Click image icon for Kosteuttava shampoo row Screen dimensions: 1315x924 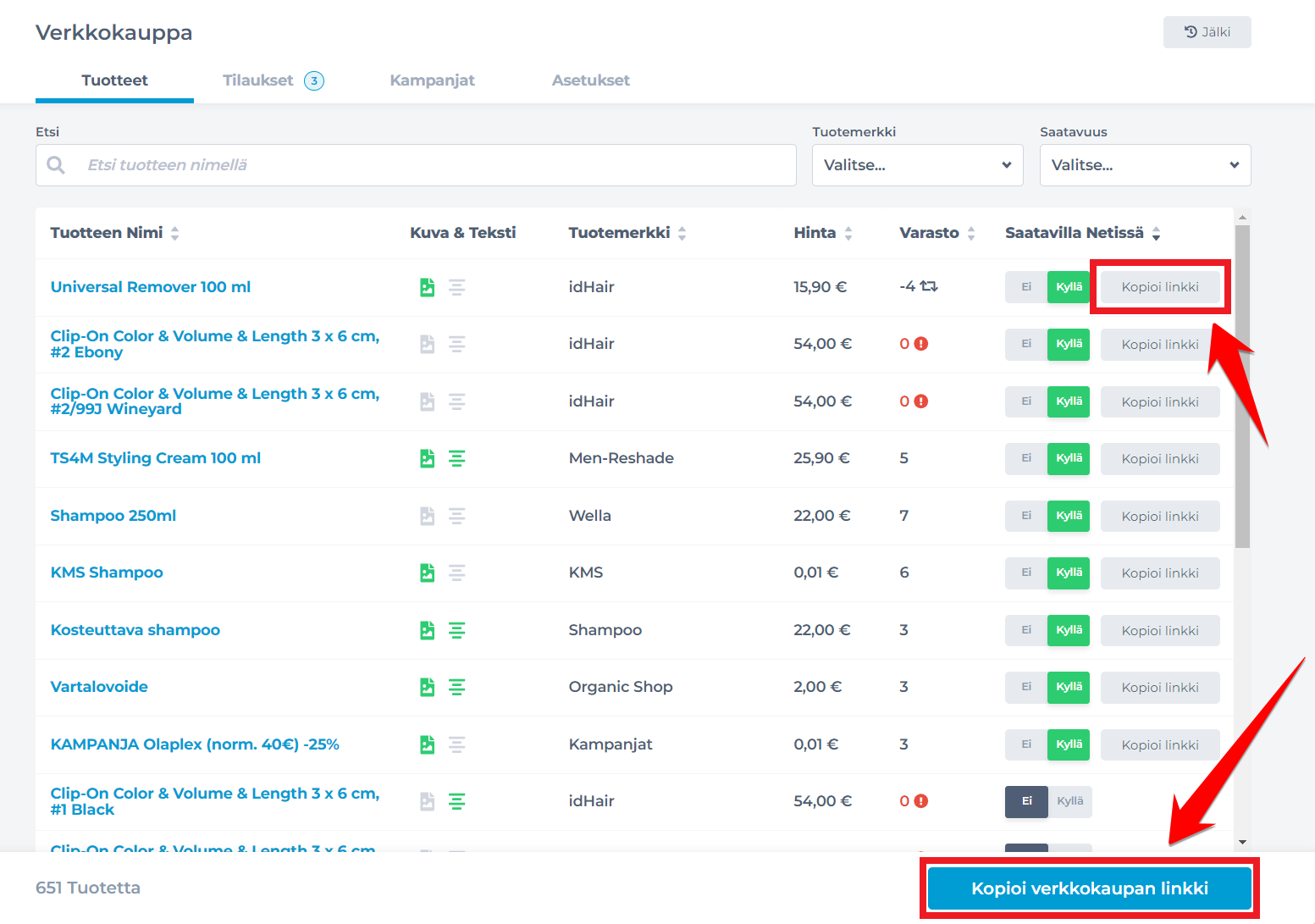coord(428,630)
